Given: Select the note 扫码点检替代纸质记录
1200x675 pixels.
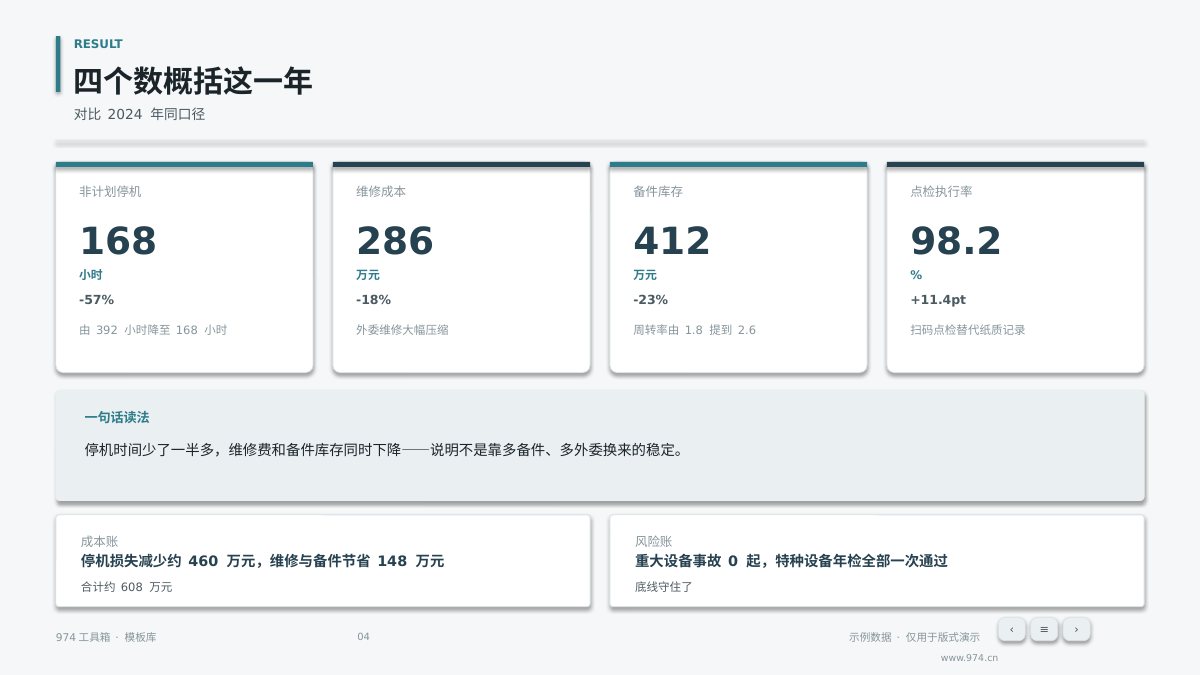Looking at the screenshot, I should tap(968, 330).
